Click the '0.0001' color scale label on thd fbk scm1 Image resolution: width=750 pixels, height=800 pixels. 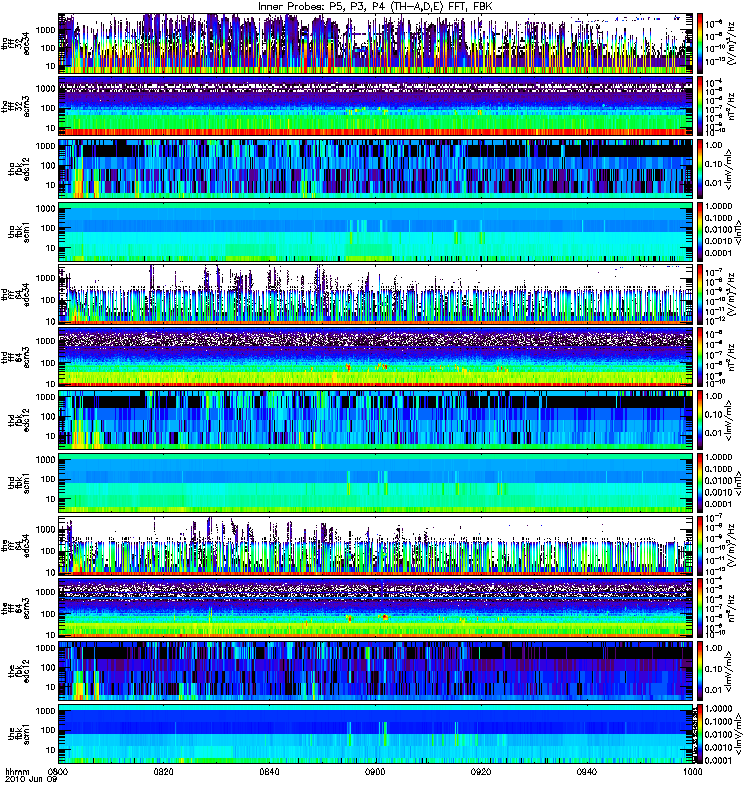pos(718,505)
